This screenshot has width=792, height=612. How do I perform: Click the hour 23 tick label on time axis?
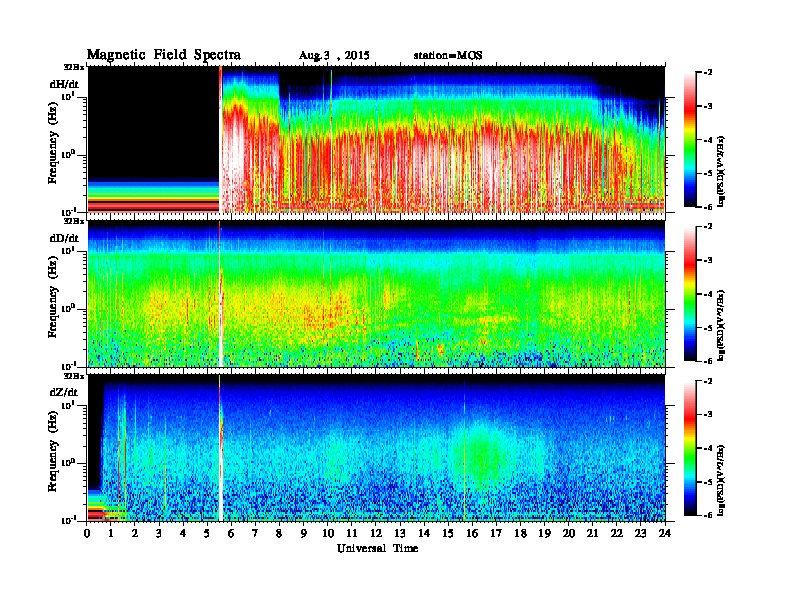click(x=641, y=533)
